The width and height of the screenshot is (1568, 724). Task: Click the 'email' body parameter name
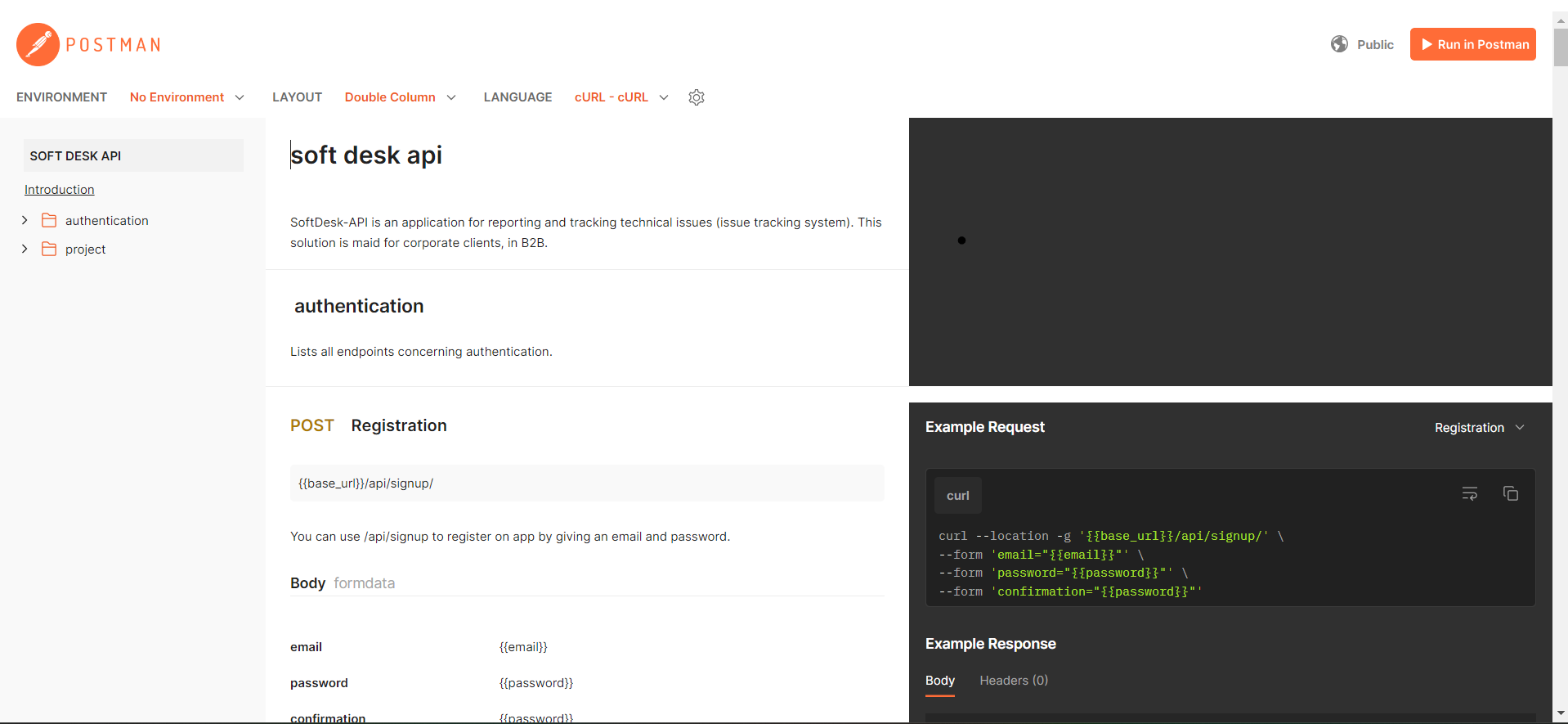tap(306, 647)
